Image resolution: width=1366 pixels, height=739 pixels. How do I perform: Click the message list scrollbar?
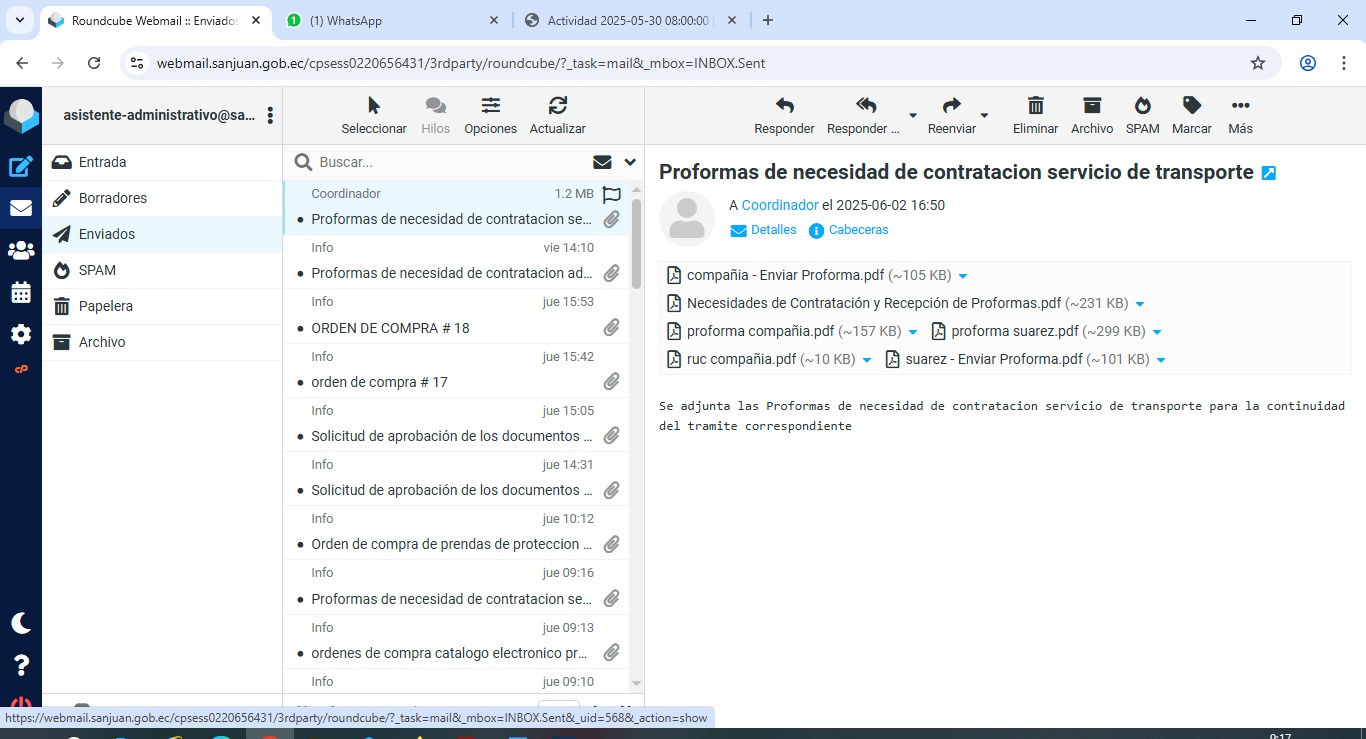(x=637, y=240)
